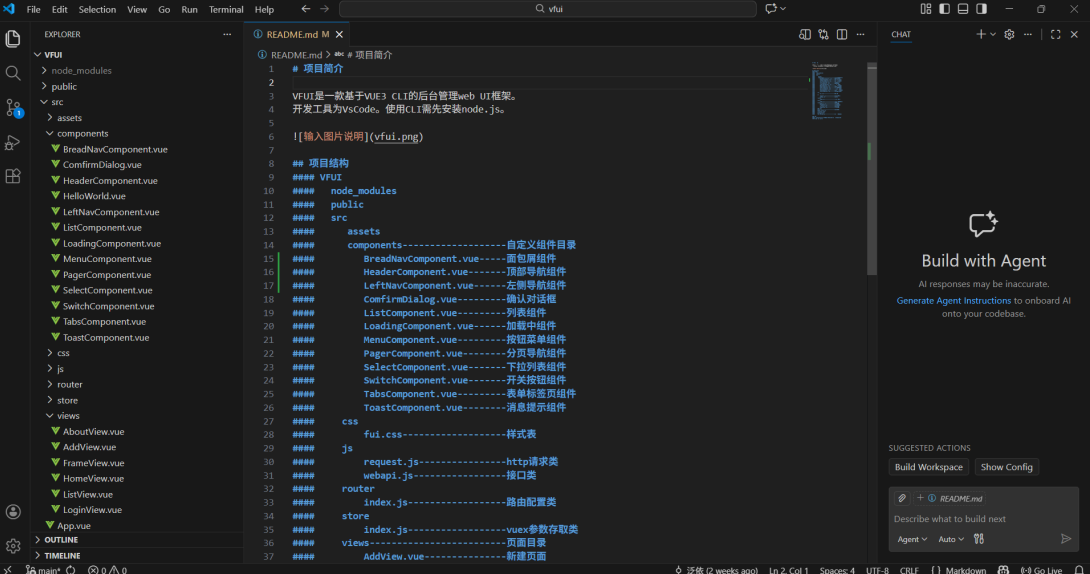Open Accounts icon in activity bar
Viewport: 1090px width, 574px height.
tap(13, 512)
